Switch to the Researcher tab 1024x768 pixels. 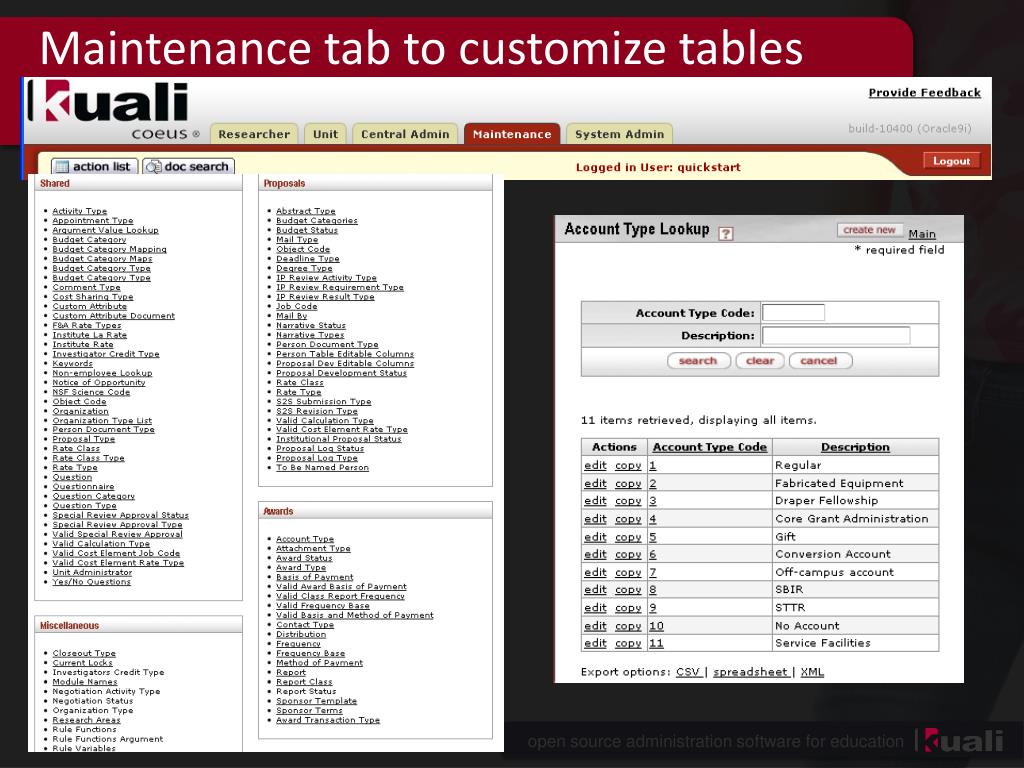(x=254, y=134)
